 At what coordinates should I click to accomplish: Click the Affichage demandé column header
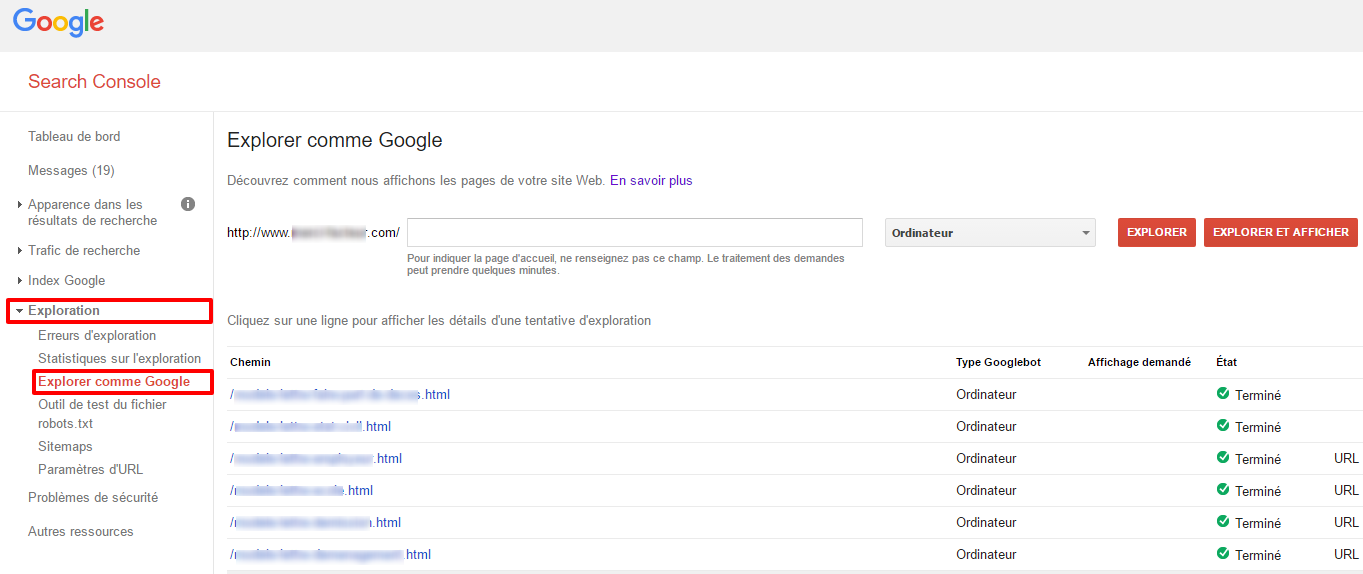click(x=1139, y=362)
